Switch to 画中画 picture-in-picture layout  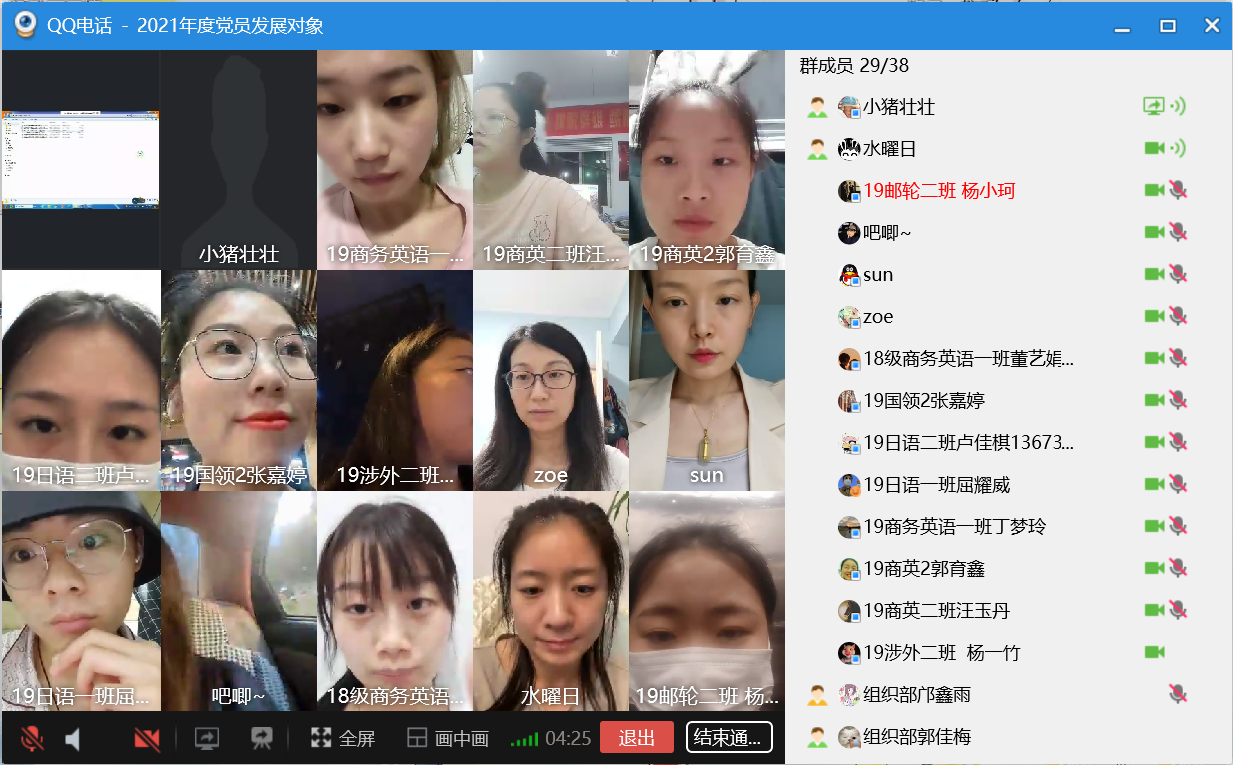tap(448, 739)
